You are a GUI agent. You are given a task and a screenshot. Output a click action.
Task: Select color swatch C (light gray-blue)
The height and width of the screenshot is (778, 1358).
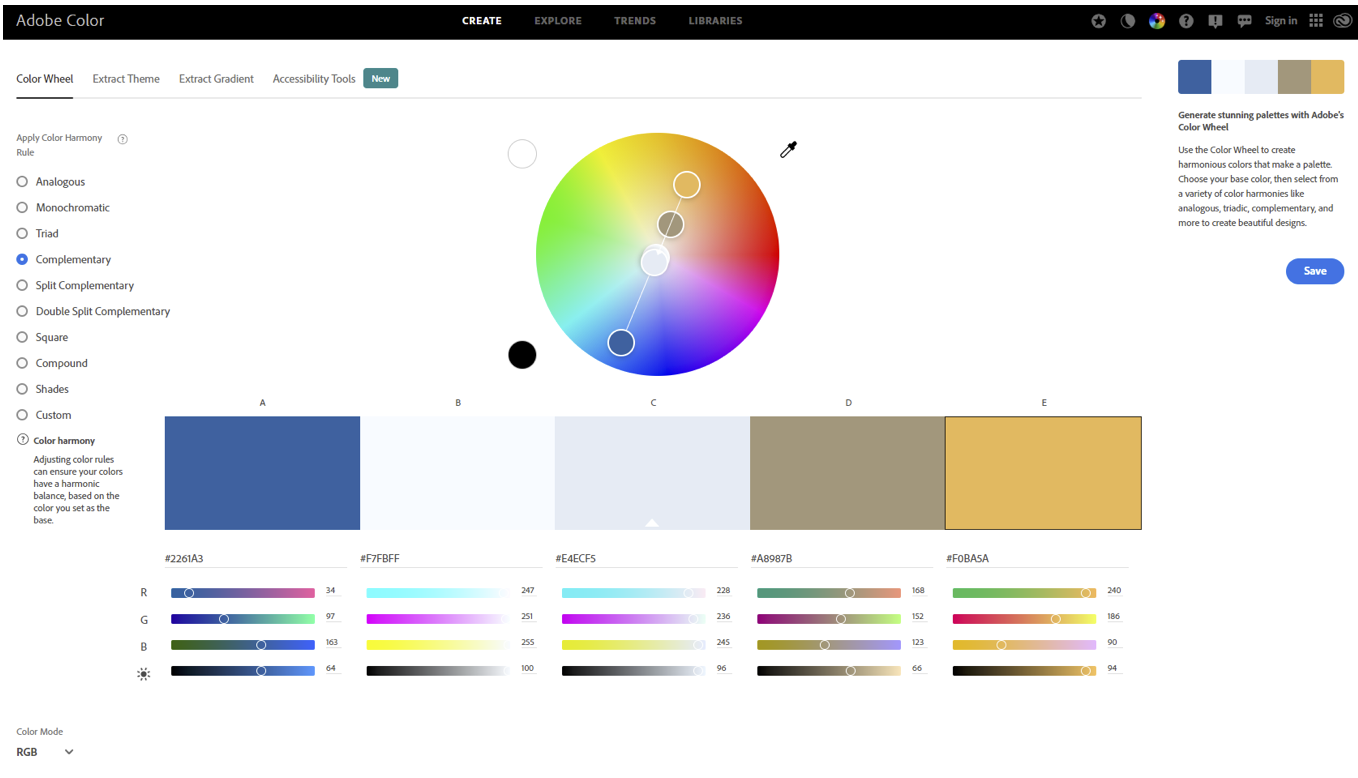(x=652, y=473)
